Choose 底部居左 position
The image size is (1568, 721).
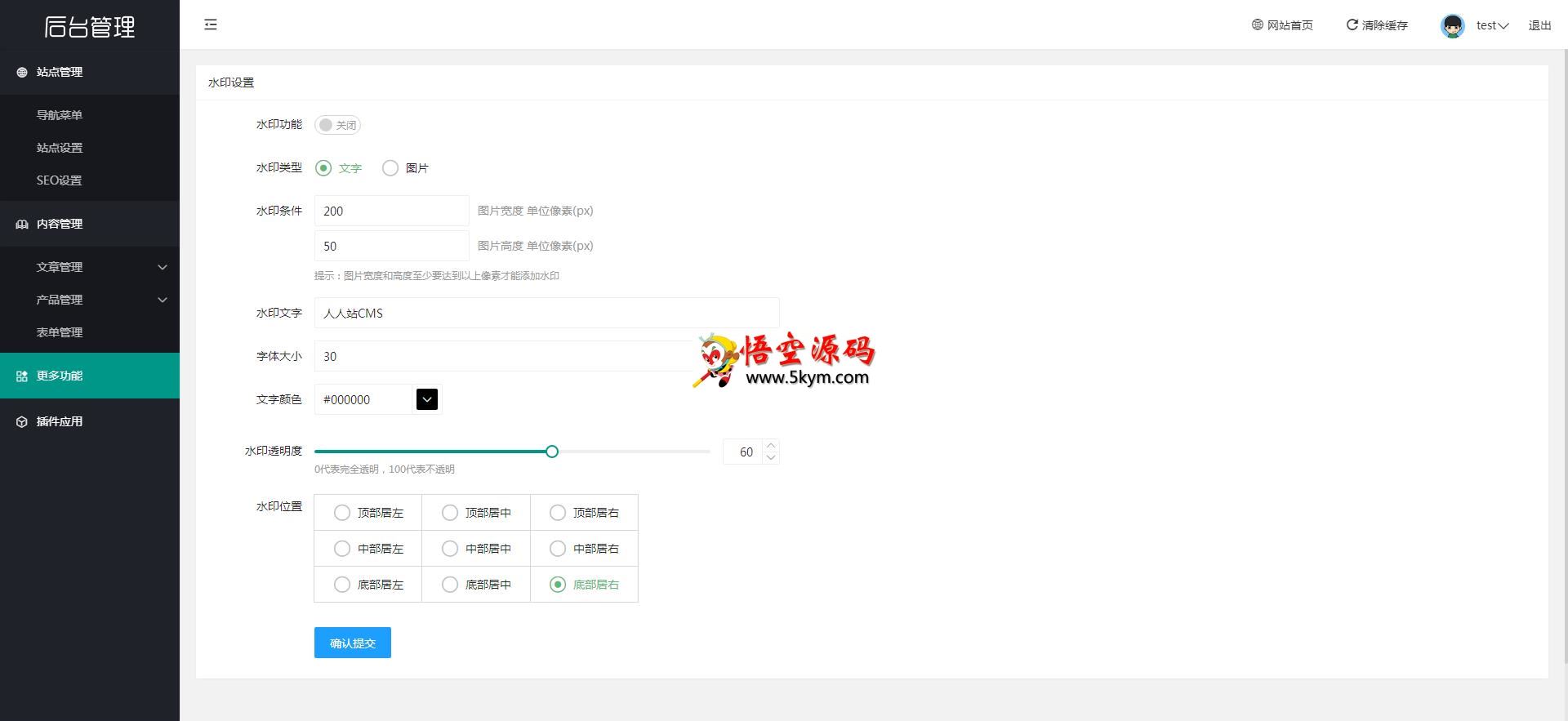coord(368,585)
